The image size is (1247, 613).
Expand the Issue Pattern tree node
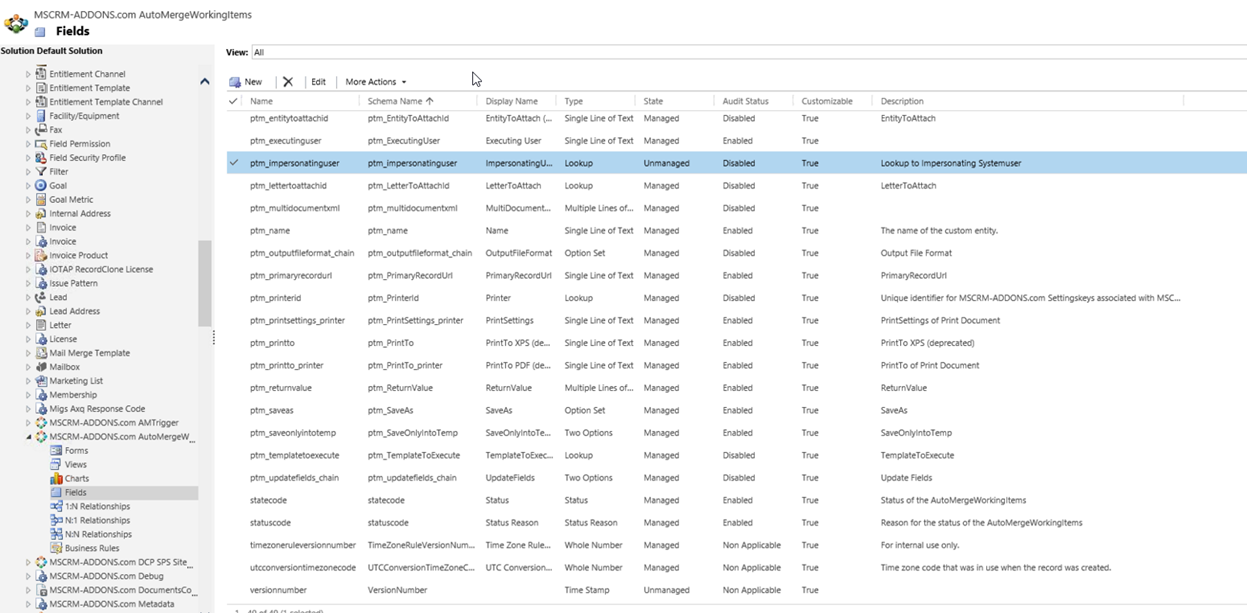[28, 284]
